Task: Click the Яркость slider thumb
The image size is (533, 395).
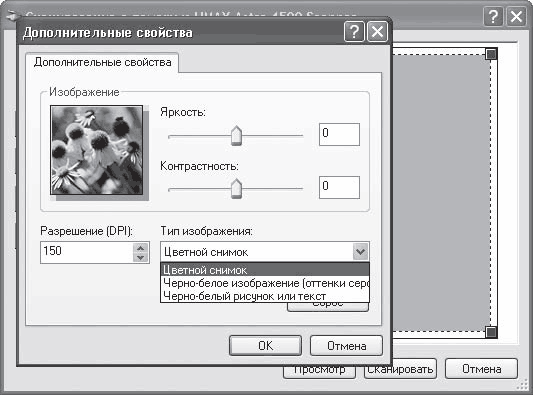Action: click(x=236, y=136)
